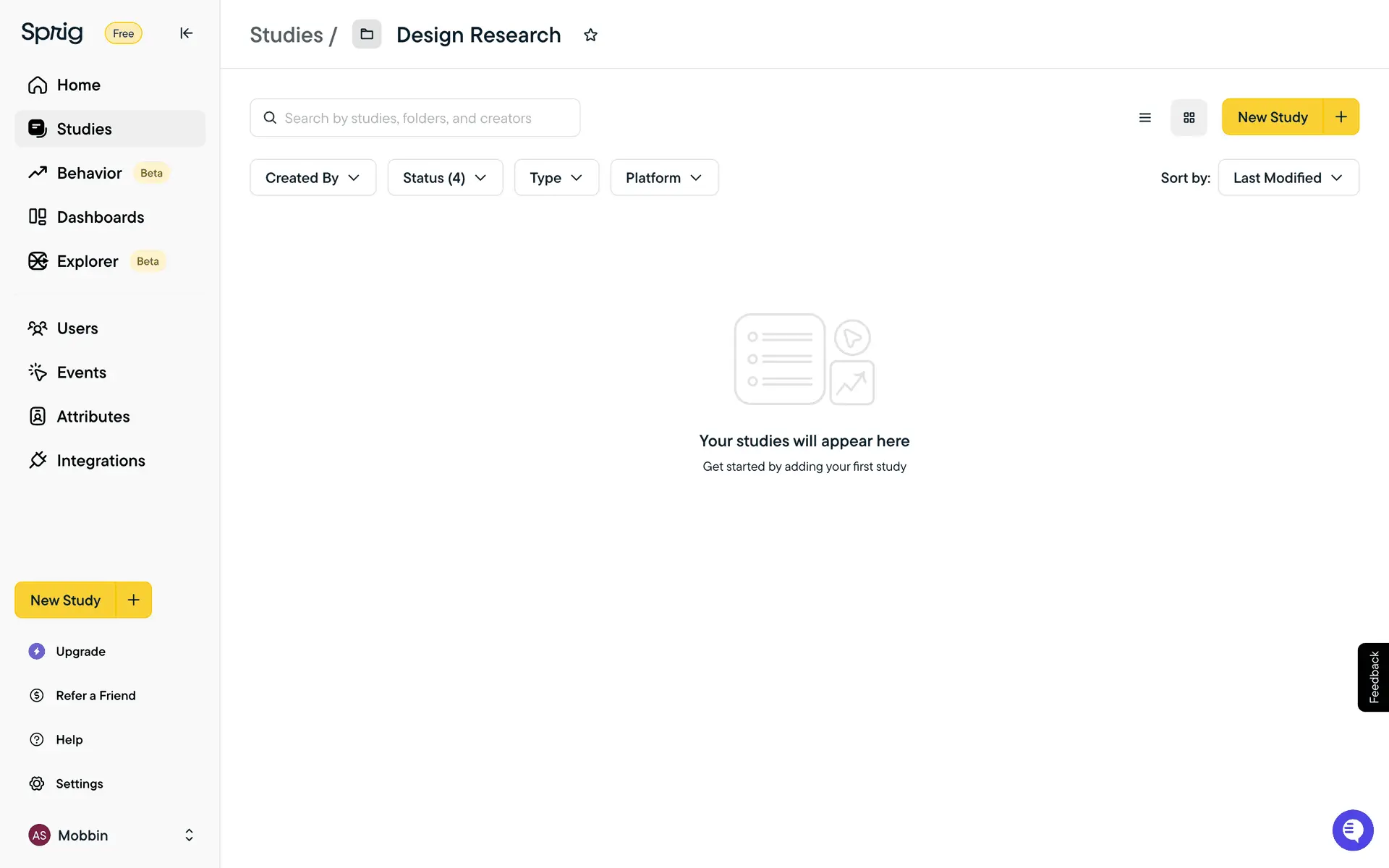Image resolution: width=1389 pixels, height=868 pixels.
Task: Open the Status (4) filter dropdown
Action: click(444, 178)
